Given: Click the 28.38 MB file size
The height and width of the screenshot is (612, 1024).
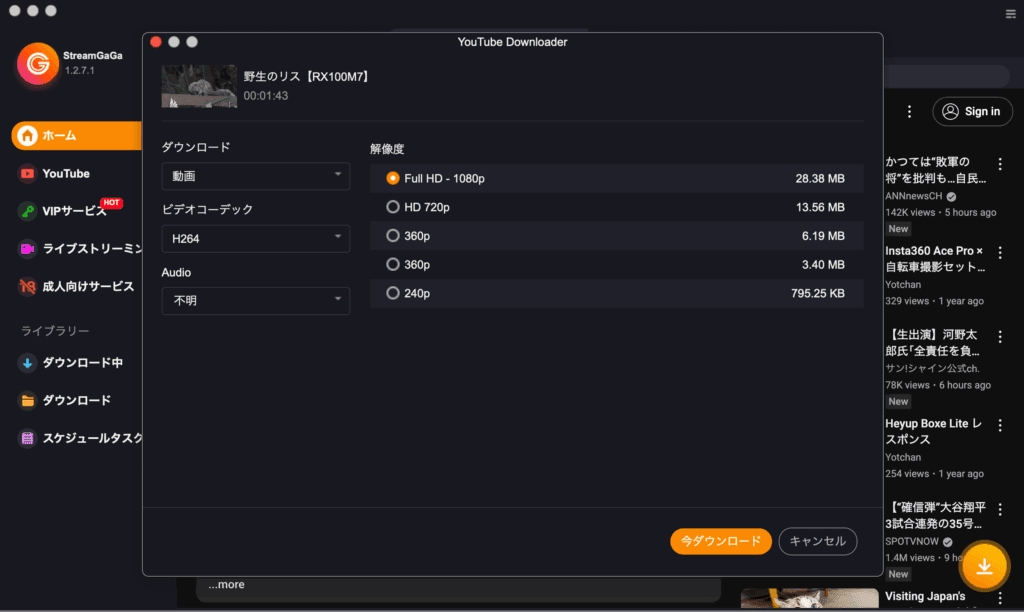Looking at the screenshot, I should click(820, 178).
